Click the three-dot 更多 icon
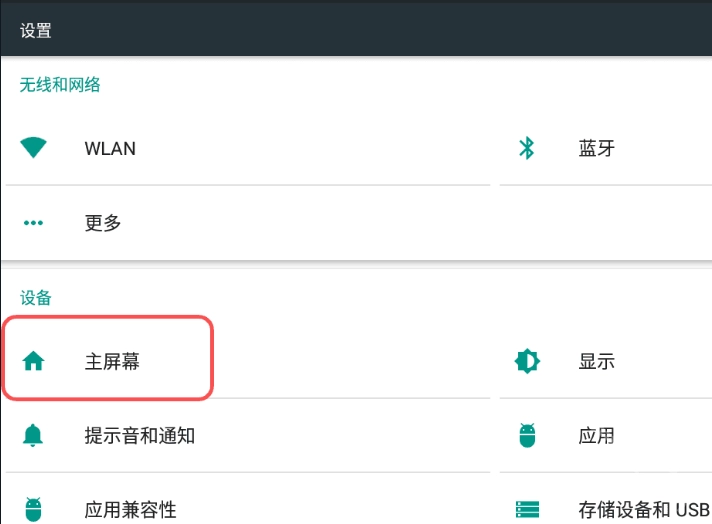This screenshot has width=712, height=524. [x=34, y=223]
